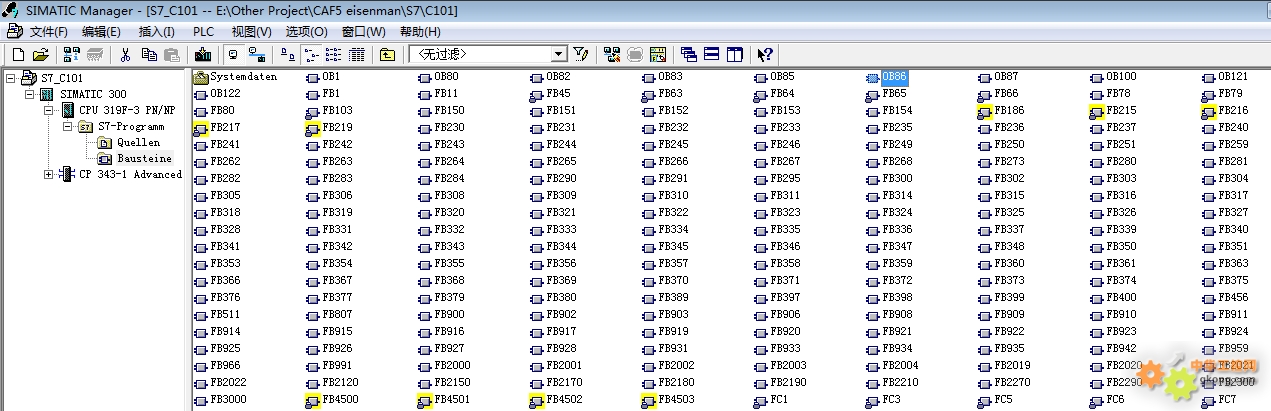Screen dimensions: 1271x411
Task: Select block FB4500
Action: [332, 400]
